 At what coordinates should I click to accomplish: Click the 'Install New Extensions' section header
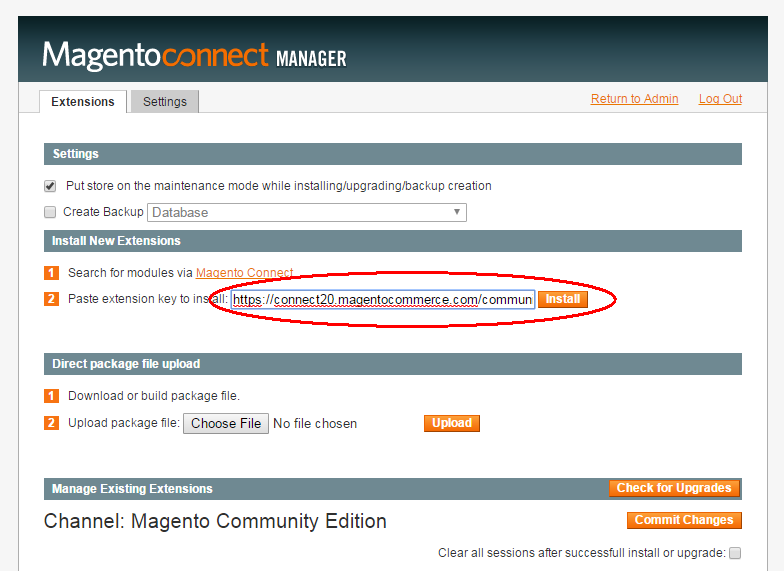(x=392, y=241)
